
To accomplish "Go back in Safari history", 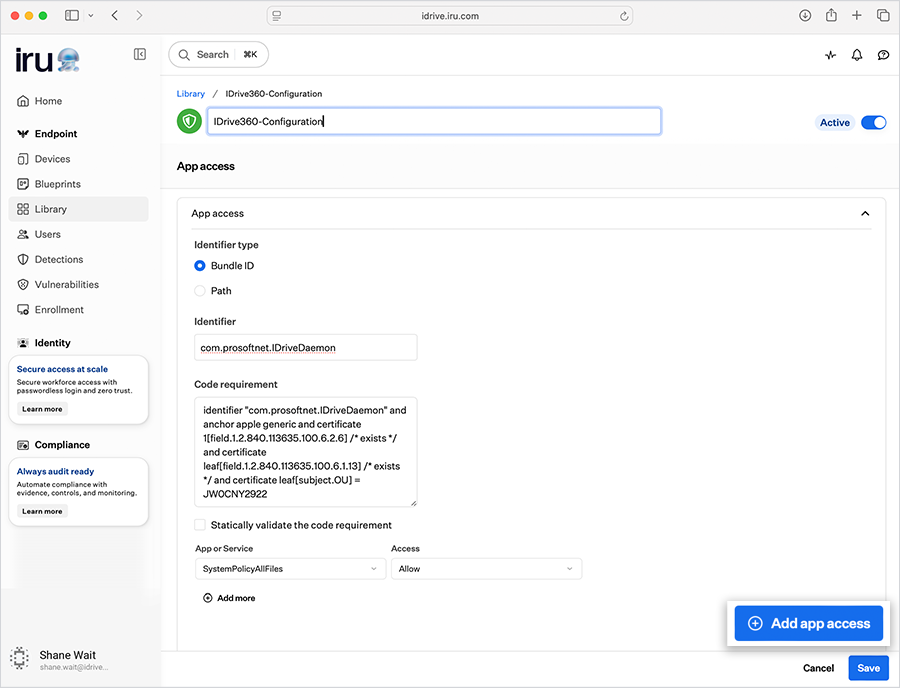I will coord(115,15).
